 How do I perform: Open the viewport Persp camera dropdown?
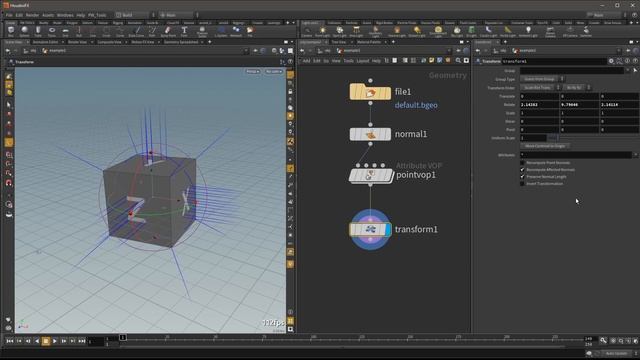[x=253, y=71]
